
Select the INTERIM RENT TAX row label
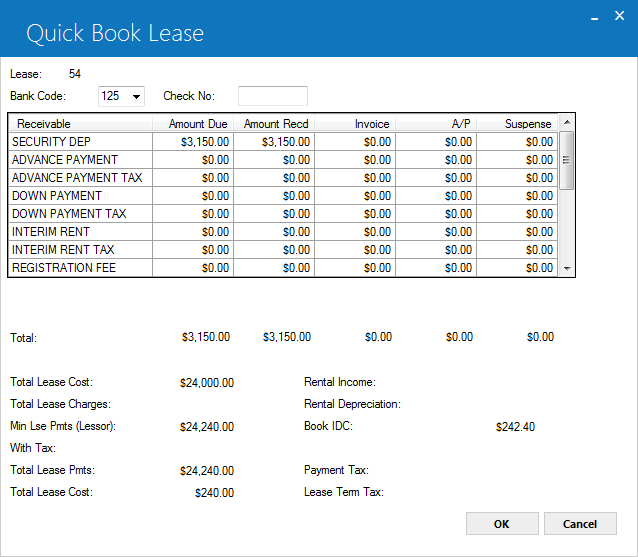80,249
